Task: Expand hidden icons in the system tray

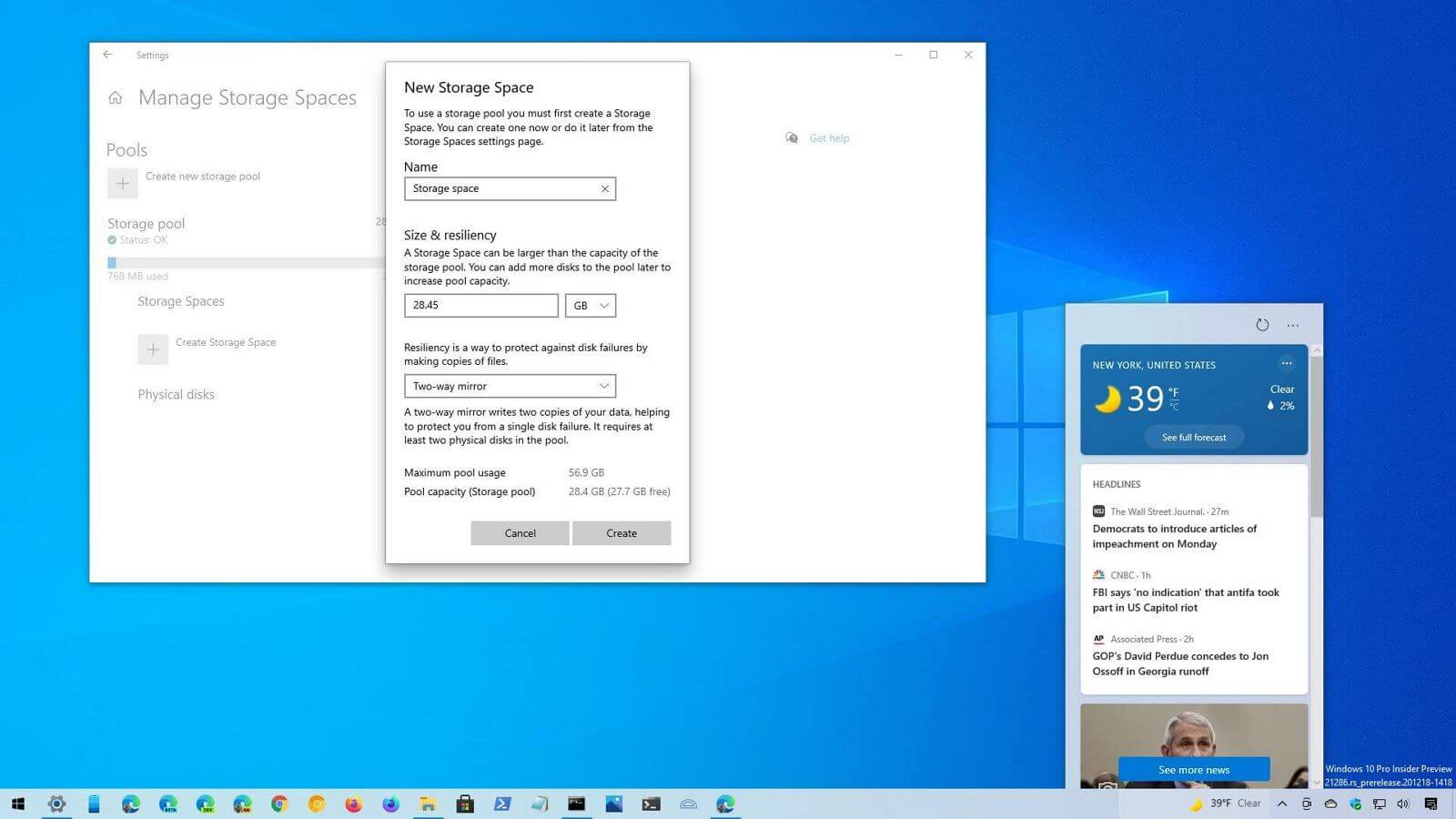Action: 1281,804
